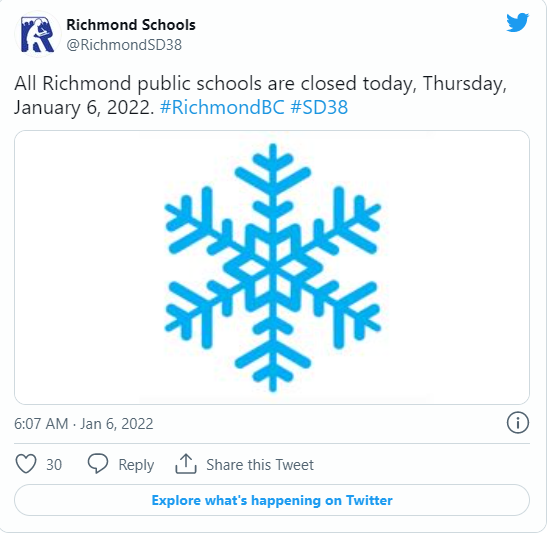Choose the Reply text label

point(136,465)
